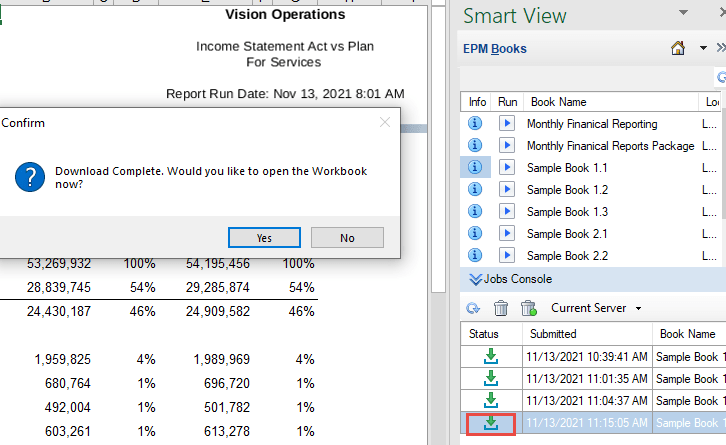Click info icon for Sample Book 1.1
This screenshot has height=445, width=726.
point(476,168)
